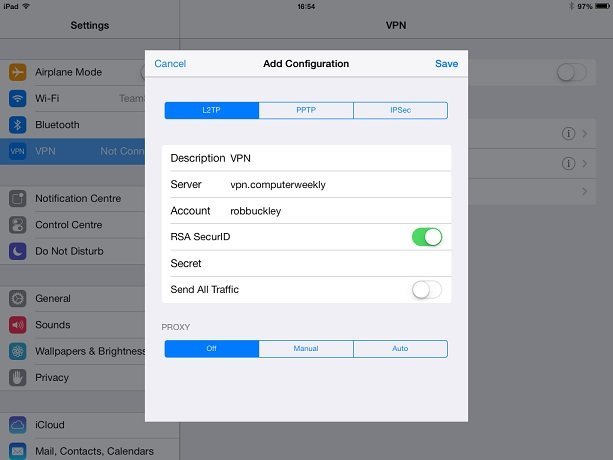Show details via first info chevron row
Image resolution: width=613 pixels, height=460 pixels.
pos(568,134)
